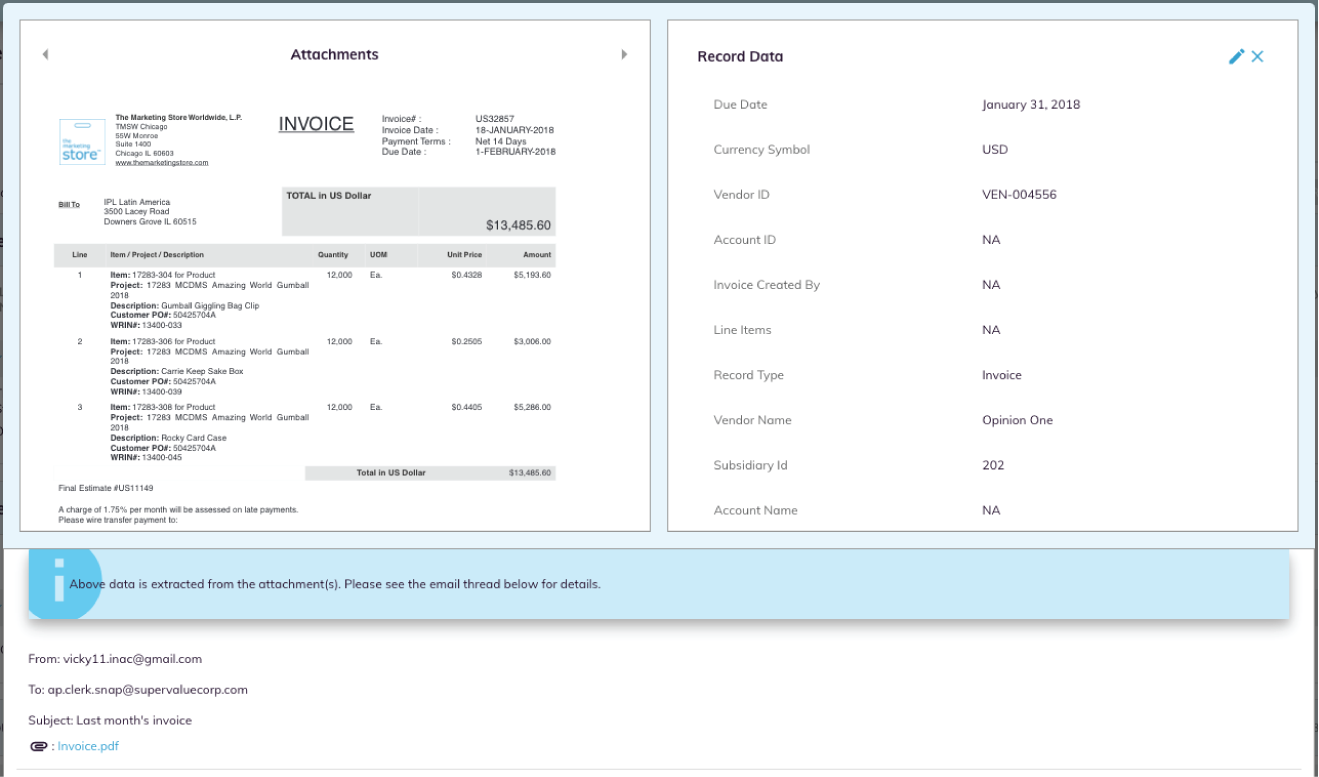Click the paperclip attachment icon
Image resolution: width=1319 pixels, height=777 pixels.
[x=39, y=746]
